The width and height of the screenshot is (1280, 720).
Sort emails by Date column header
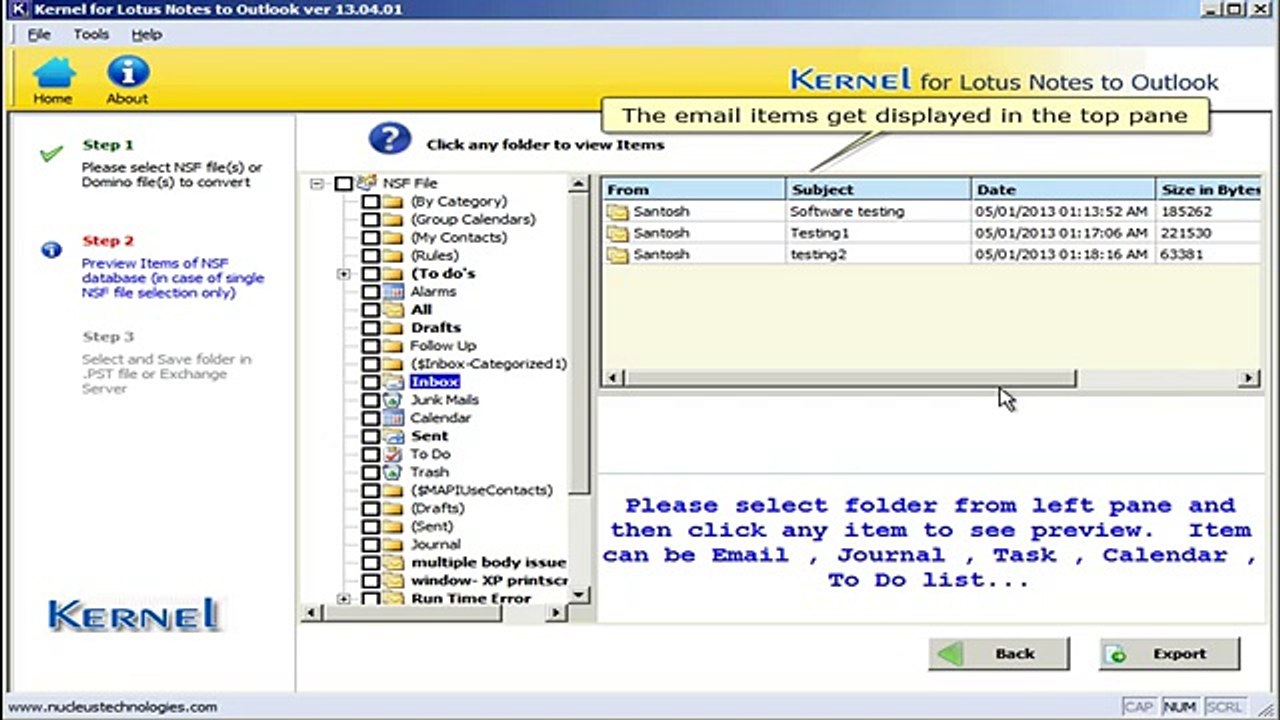[1062, 189]
